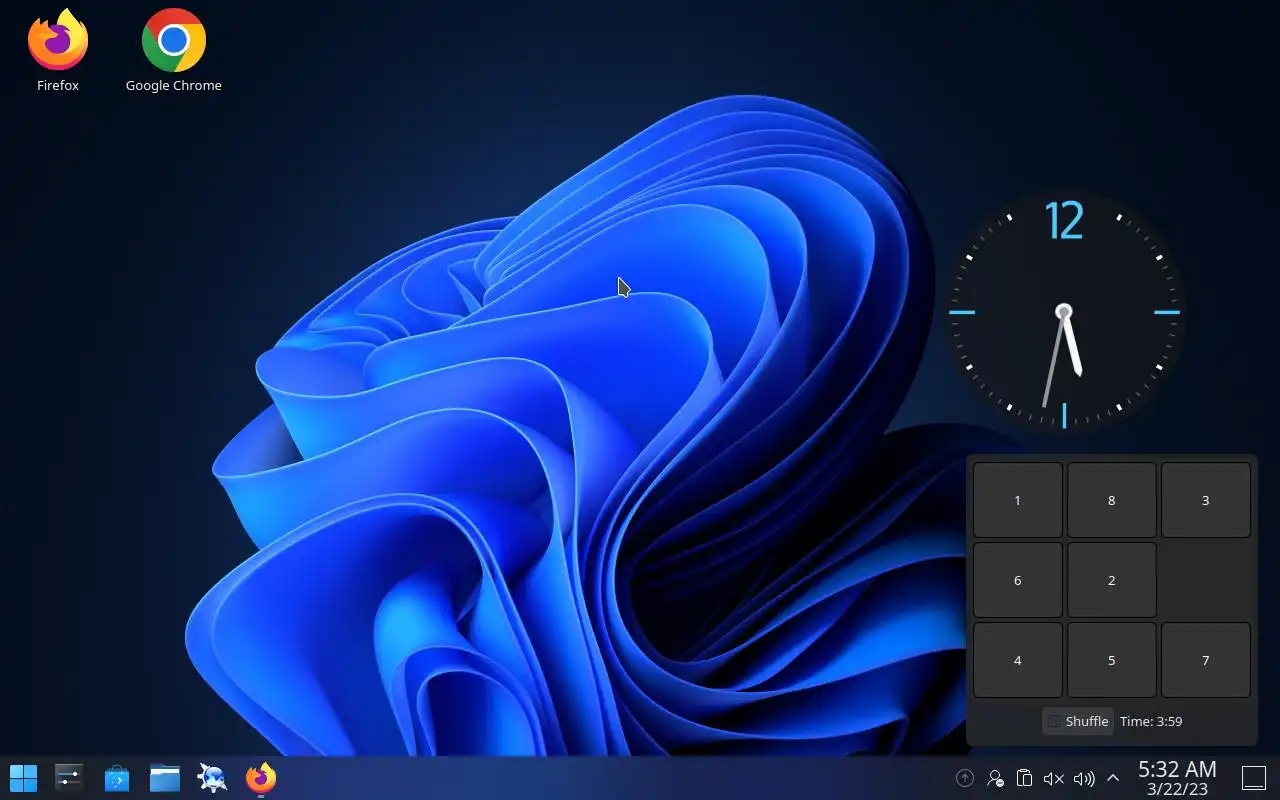This screenshot has height=800, width=1280.
Task: Open System Settings from the taskbar
Action: click(x=69, y=777)
